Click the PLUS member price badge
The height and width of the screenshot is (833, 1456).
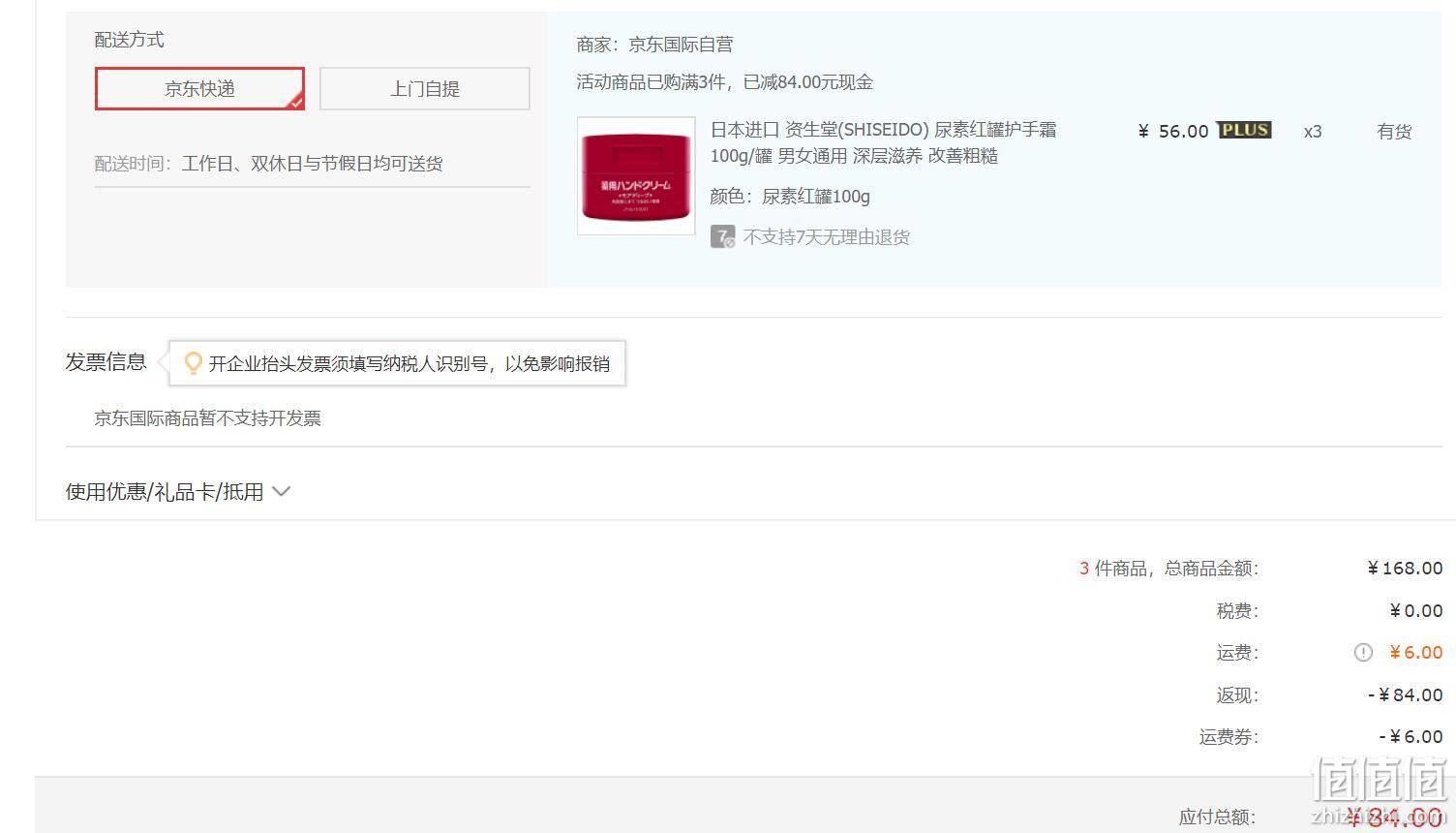coord(1244,130)
